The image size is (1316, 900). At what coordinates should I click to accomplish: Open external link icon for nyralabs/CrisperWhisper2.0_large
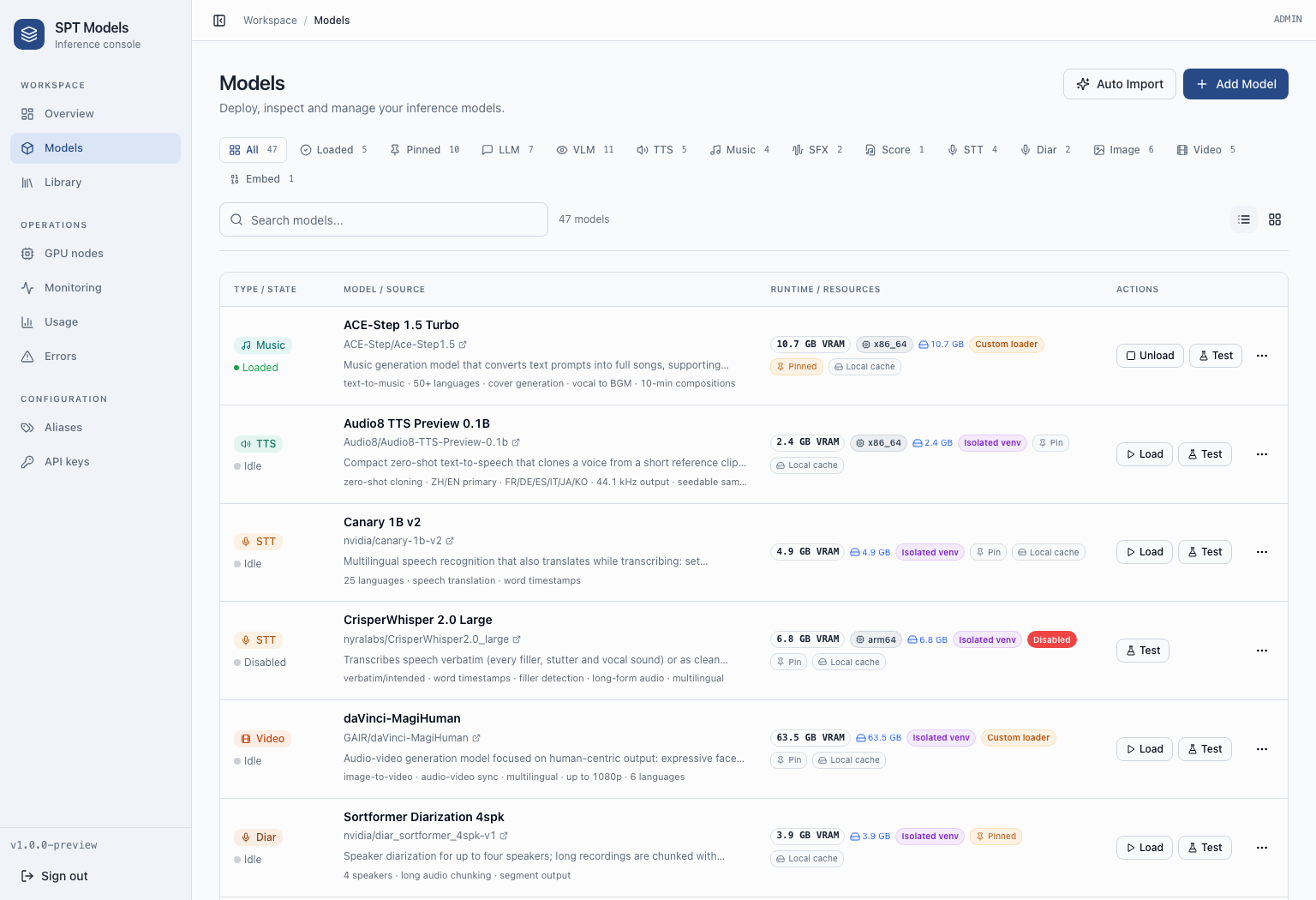(517, 639)
